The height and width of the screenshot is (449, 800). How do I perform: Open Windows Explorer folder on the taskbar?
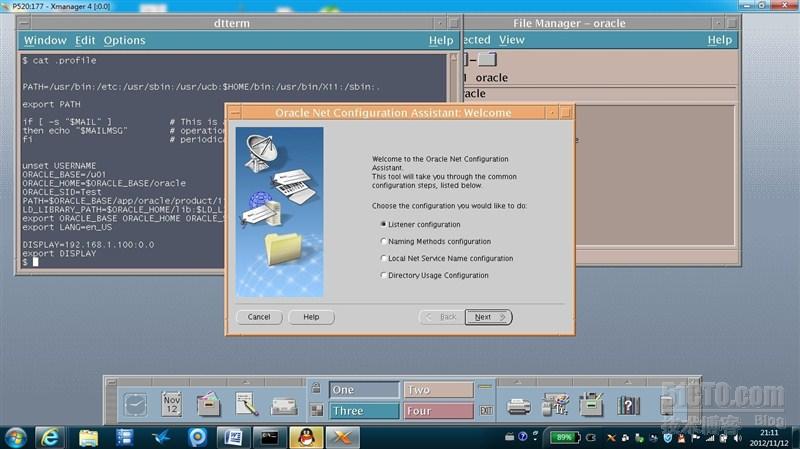pyautogui.click(x=88, y=438)
